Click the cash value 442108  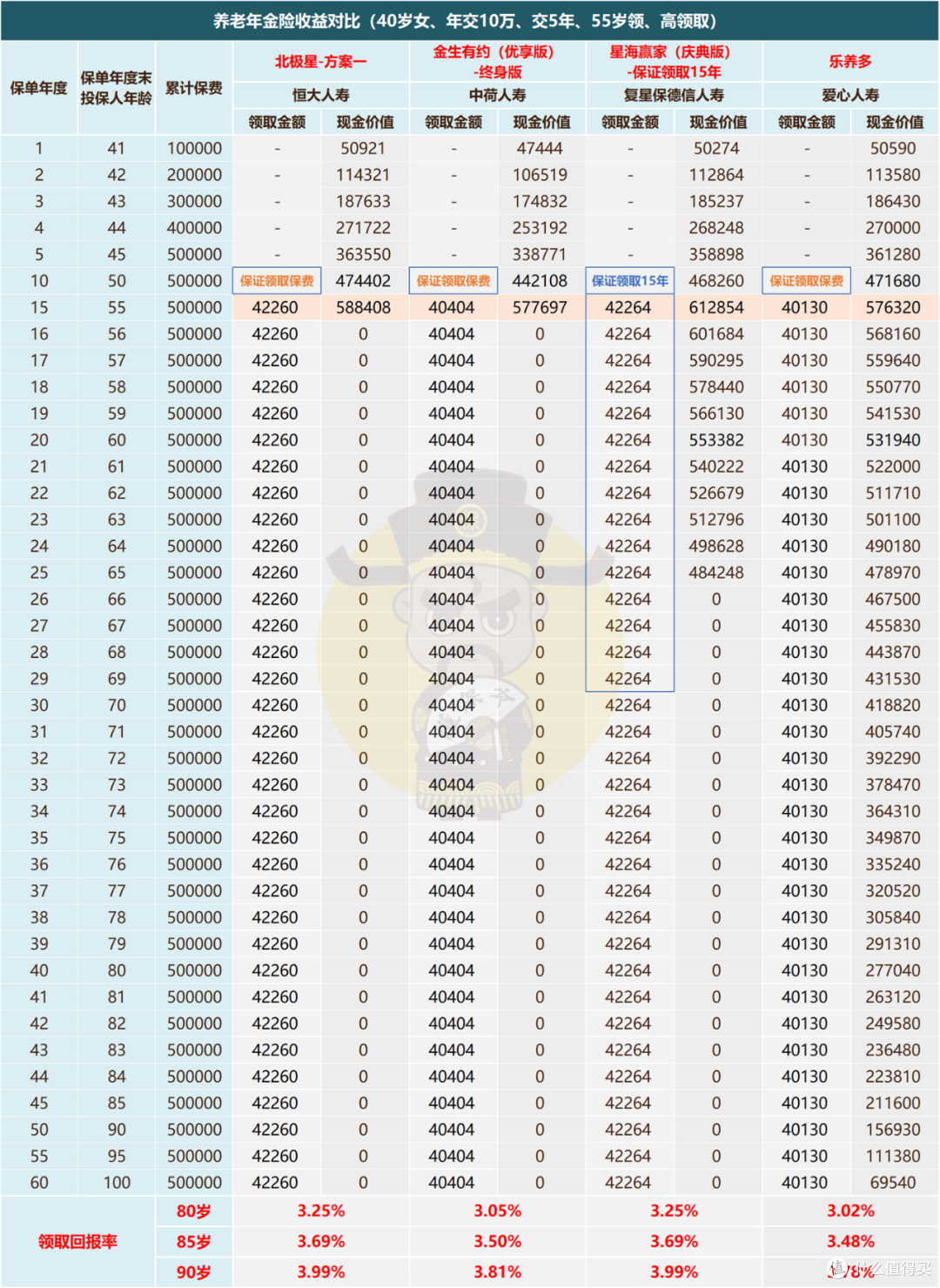point(540,281)
